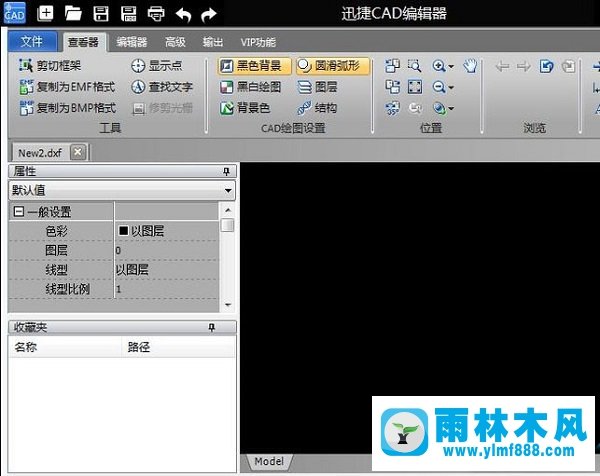
Task: Open the zoom in dropdown arrow
Action: tap(451, 67)
